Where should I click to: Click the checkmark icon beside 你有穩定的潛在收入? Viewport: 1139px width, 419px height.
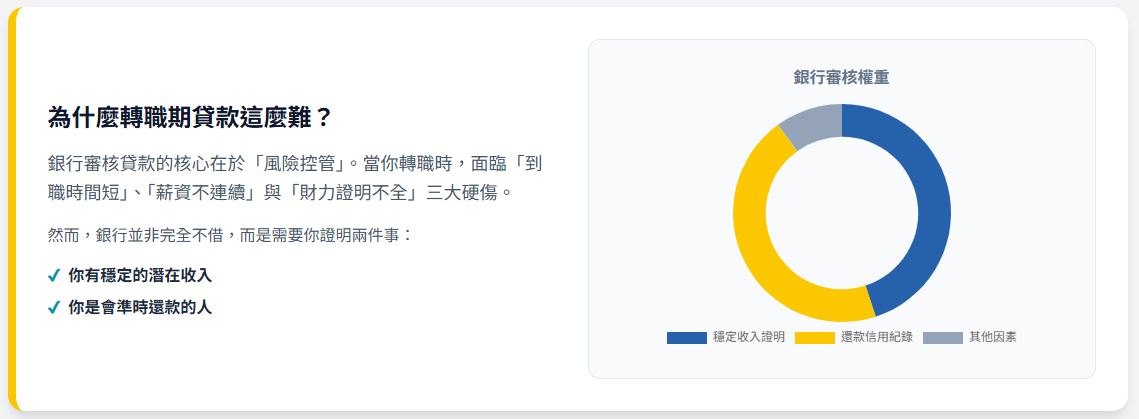coord(54,275)
